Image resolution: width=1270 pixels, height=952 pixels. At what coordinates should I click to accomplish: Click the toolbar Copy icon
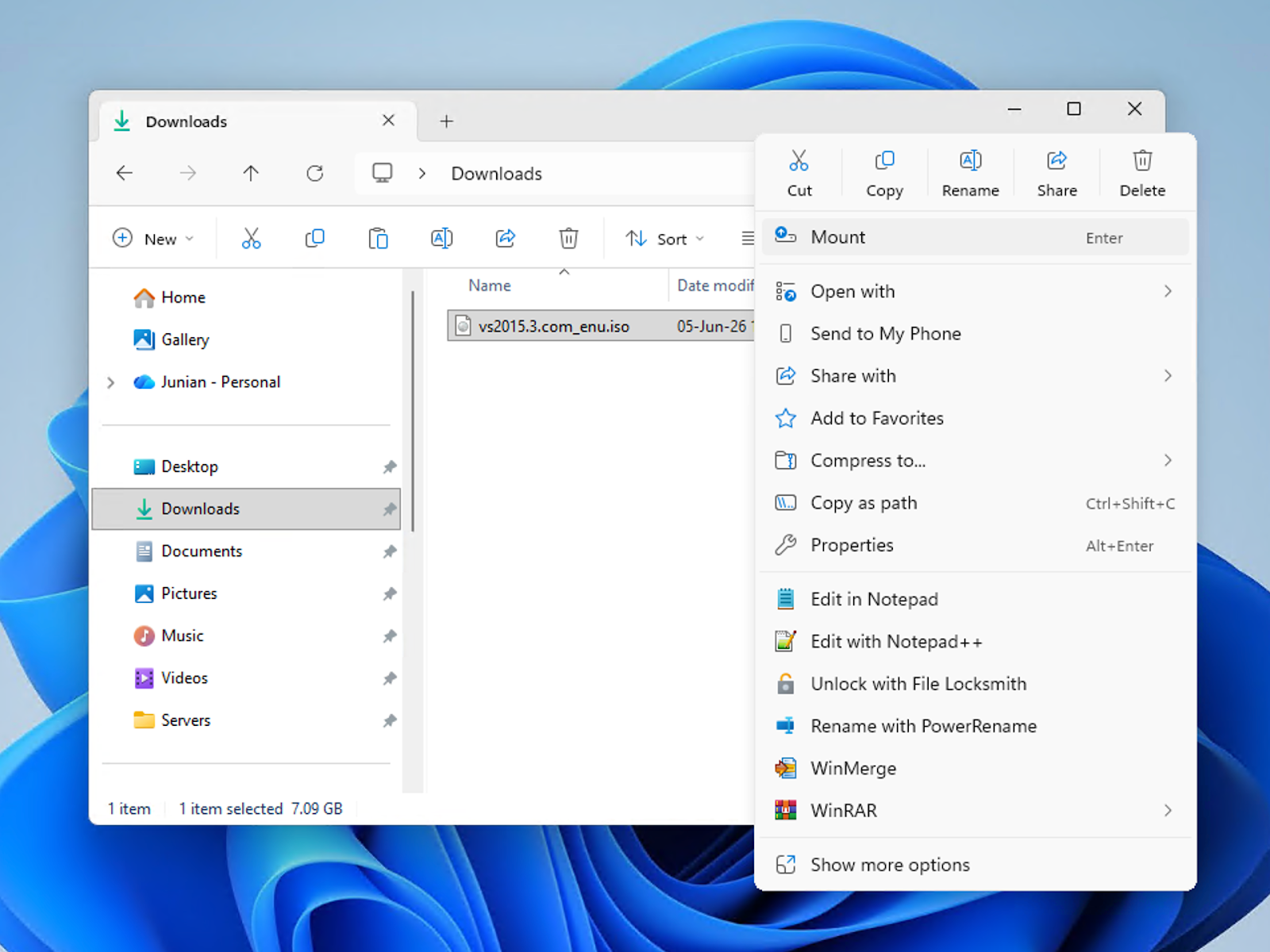click(314, 238)
